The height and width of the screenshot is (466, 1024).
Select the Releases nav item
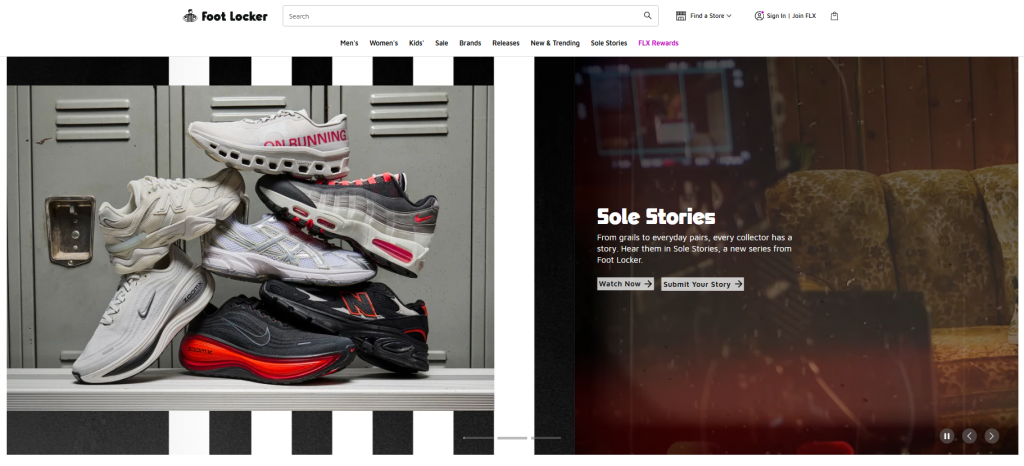[x=506, y=43]
